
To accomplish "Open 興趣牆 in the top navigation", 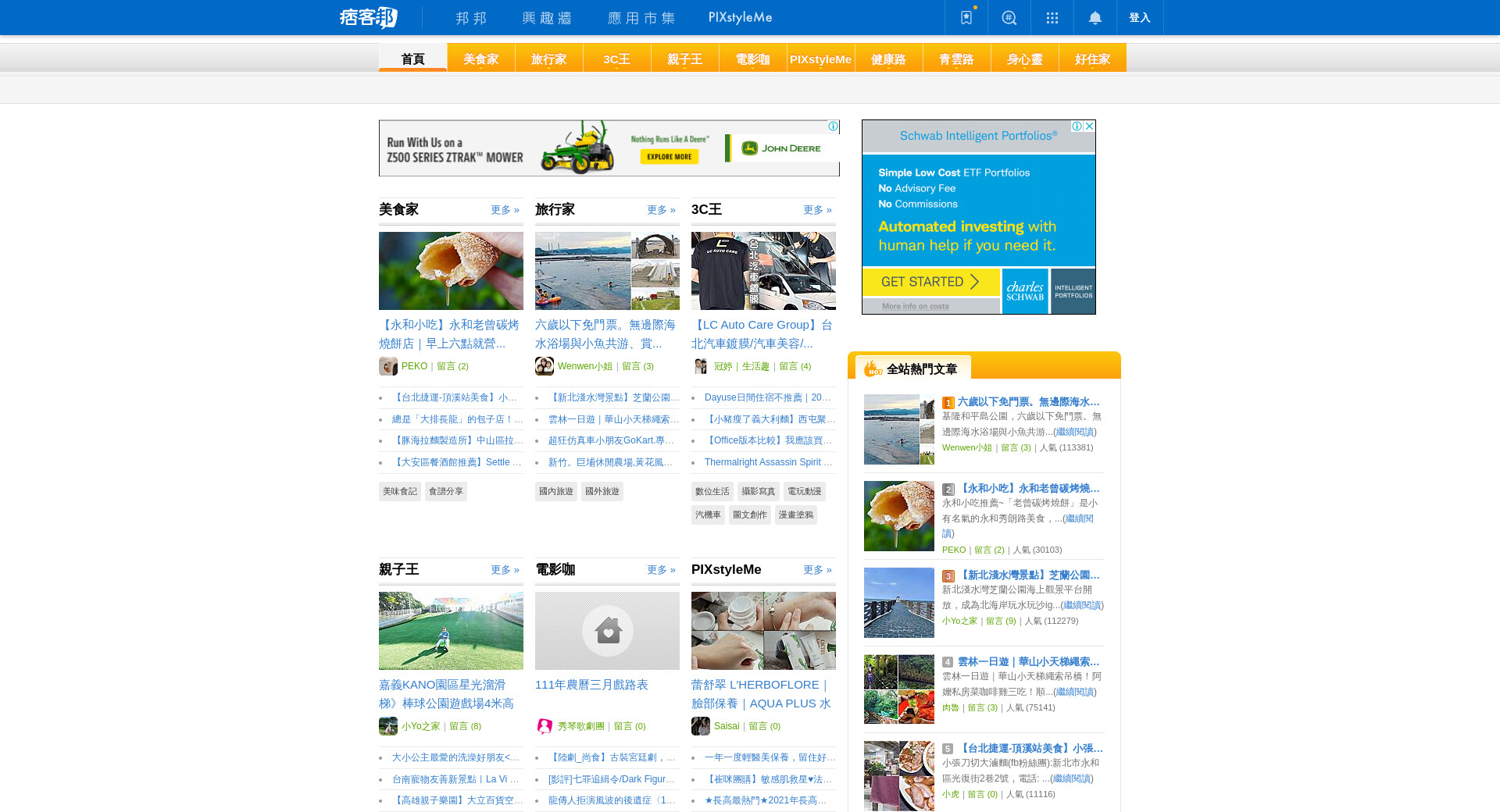I will coord(547,17).
